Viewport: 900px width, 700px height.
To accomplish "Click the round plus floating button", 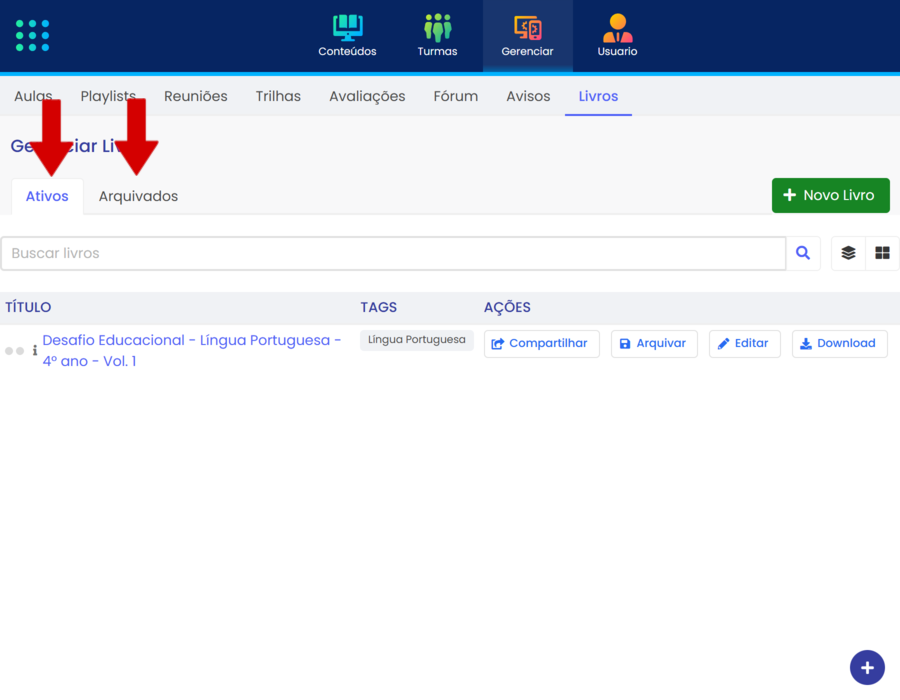I will point(867,667).
